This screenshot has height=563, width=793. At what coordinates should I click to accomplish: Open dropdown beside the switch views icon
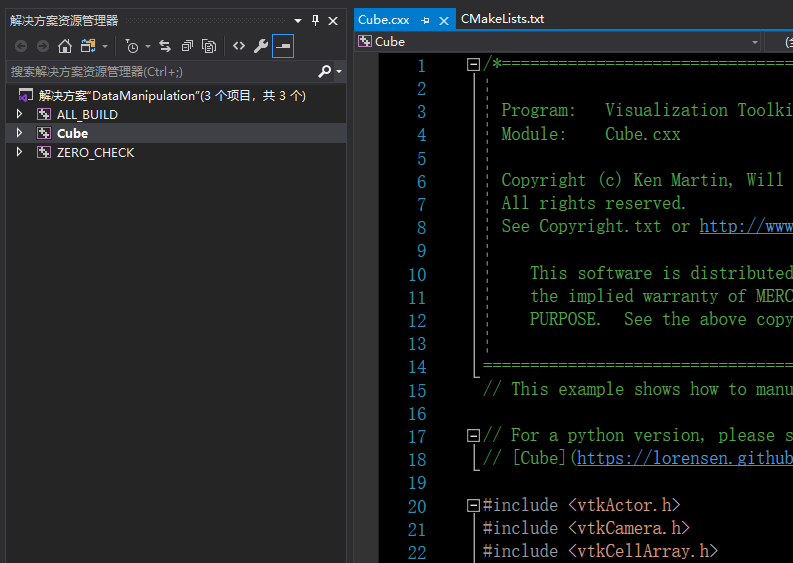click(x=105, y=47)
